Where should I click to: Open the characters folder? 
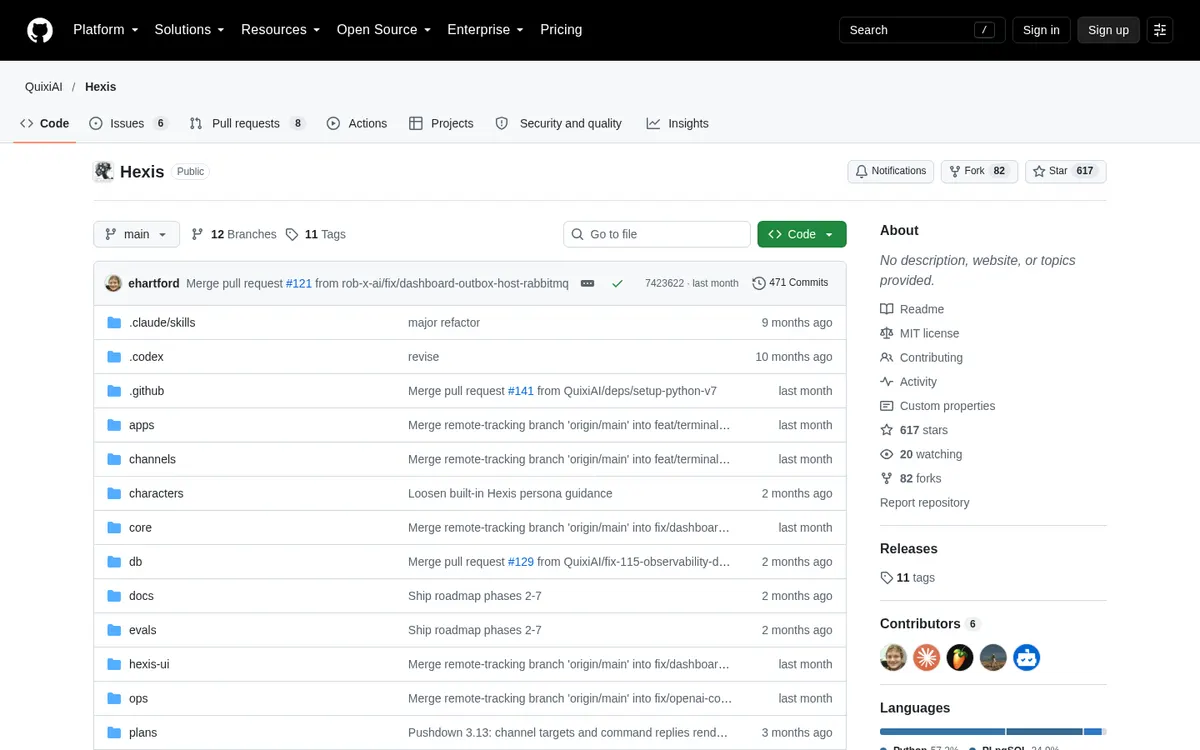(156, 493)
